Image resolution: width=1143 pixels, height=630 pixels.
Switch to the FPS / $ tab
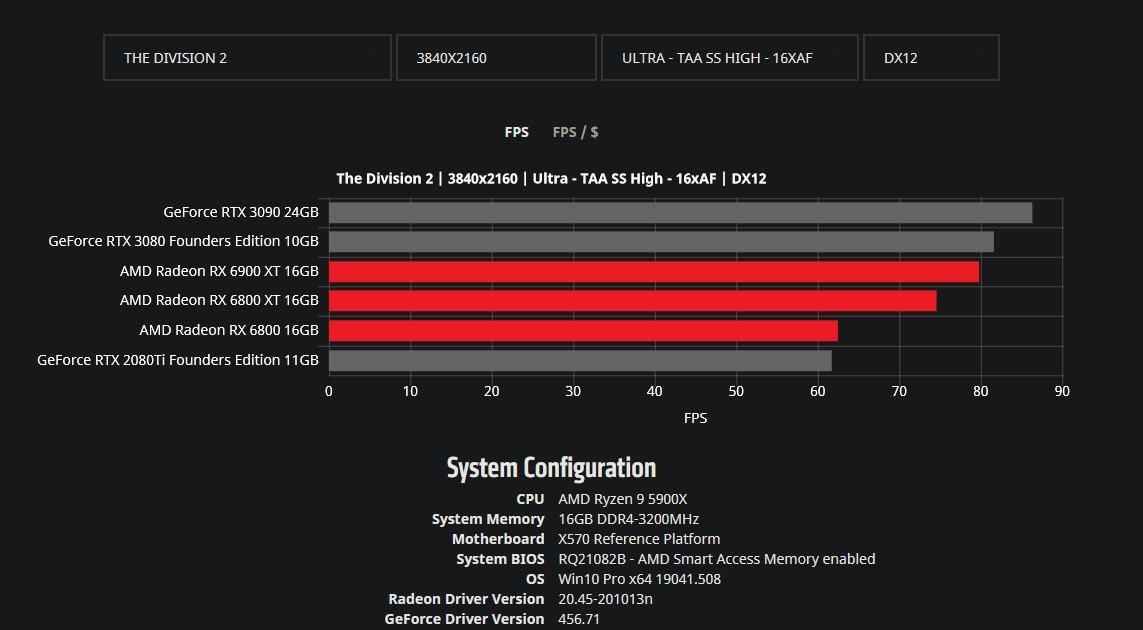[575, 132]
